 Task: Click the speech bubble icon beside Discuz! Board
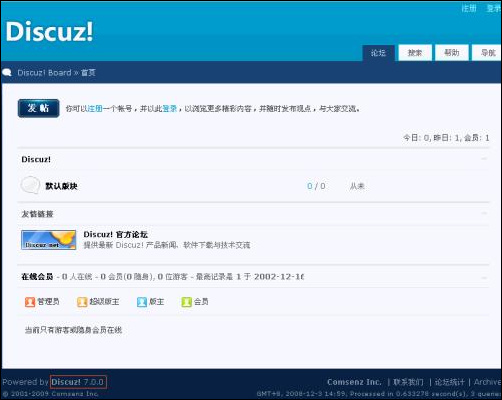(7, 72)
